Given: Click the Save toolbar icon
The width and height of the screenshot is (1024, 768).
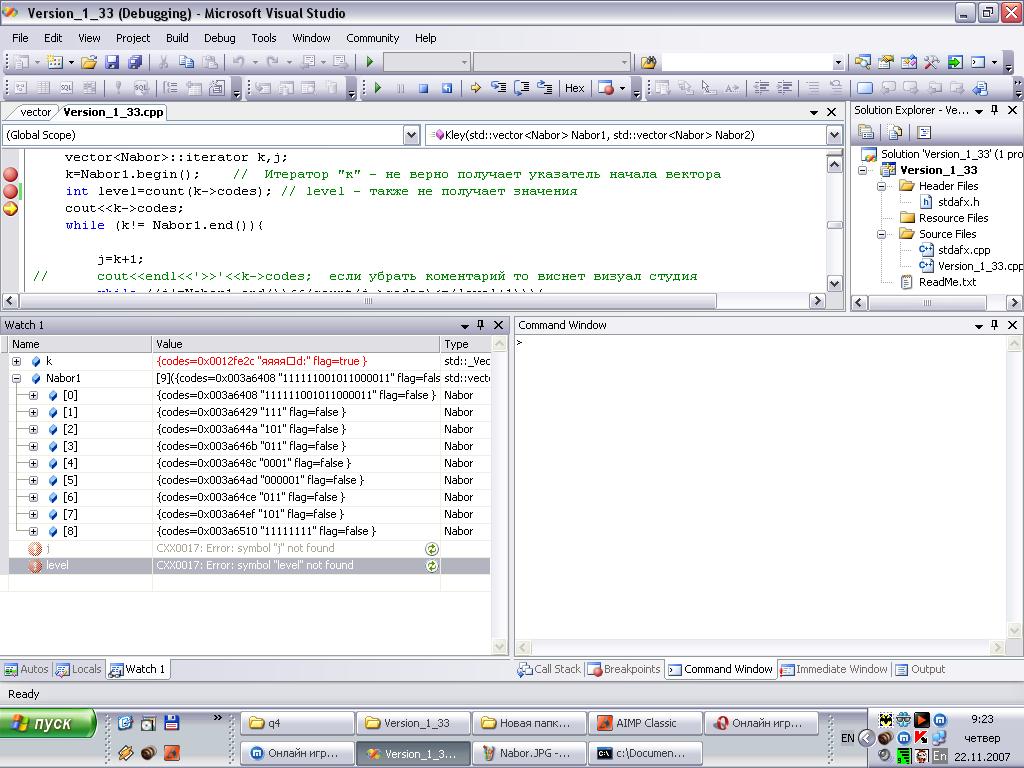Looking at the screenshot, I should (x=112, y=62).
